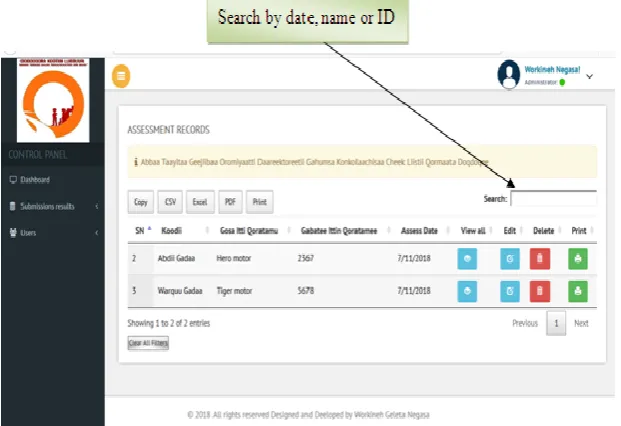
Task: Click the Print export button above table
Action: [x=259, y=202]
